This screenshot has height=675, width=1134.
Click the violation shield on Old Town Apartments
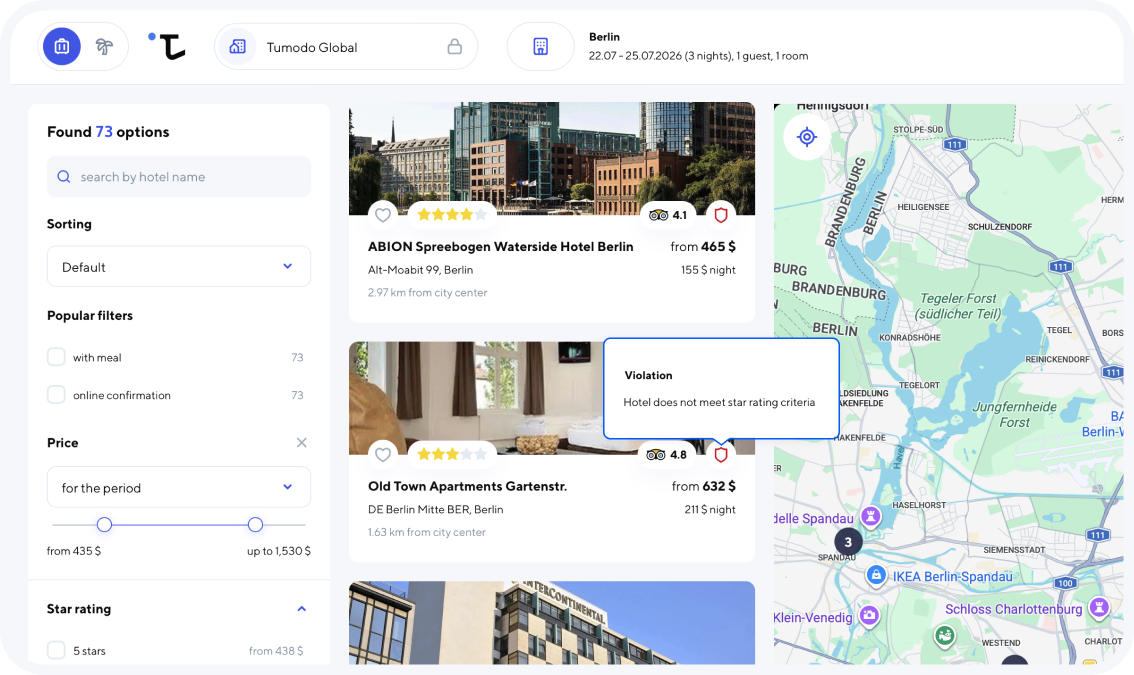(720, 454)
